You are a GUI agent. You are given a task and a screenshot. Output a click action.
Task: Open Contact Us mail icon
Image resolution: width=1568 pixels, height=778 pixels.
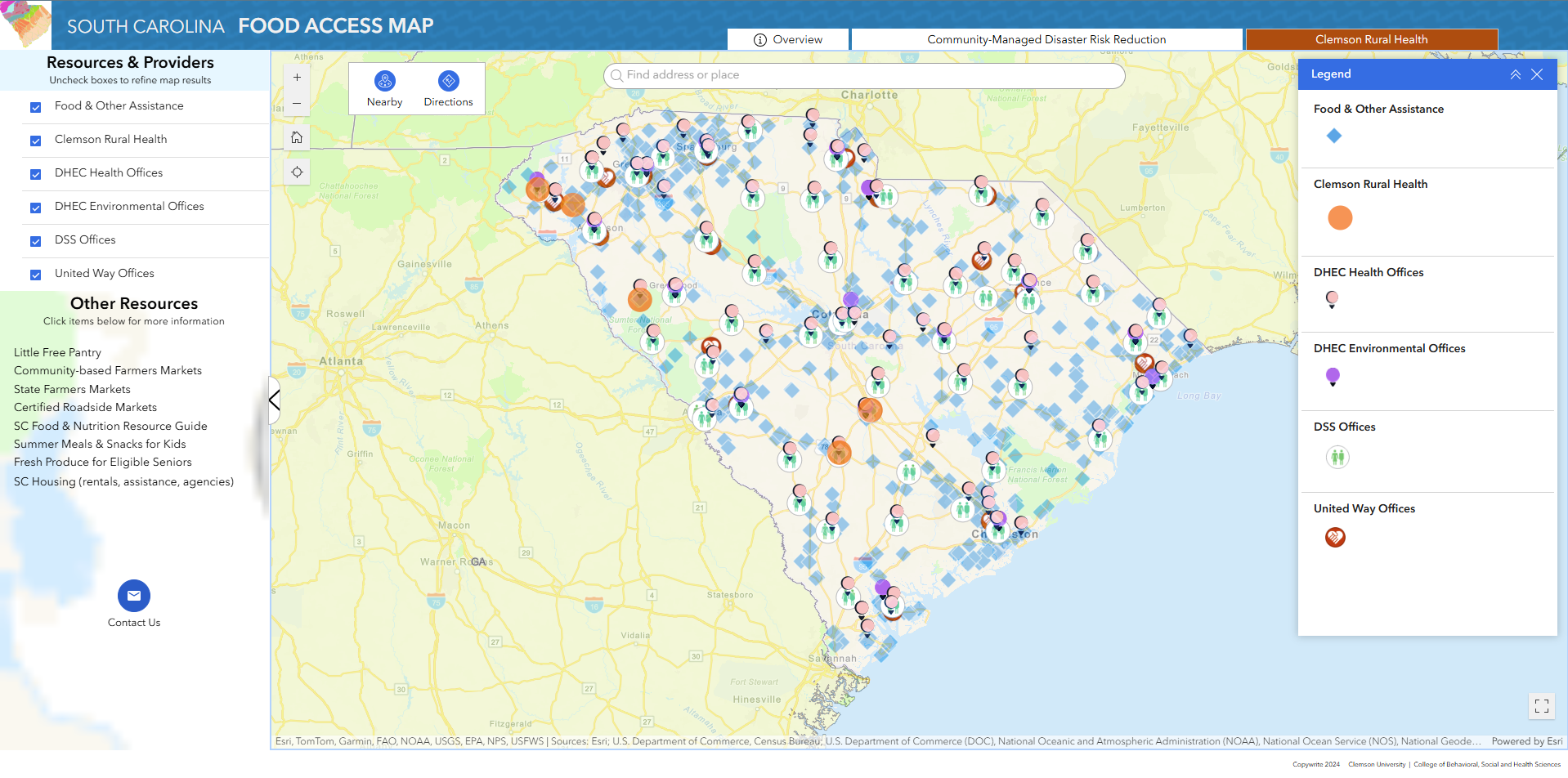pos(134,596)
